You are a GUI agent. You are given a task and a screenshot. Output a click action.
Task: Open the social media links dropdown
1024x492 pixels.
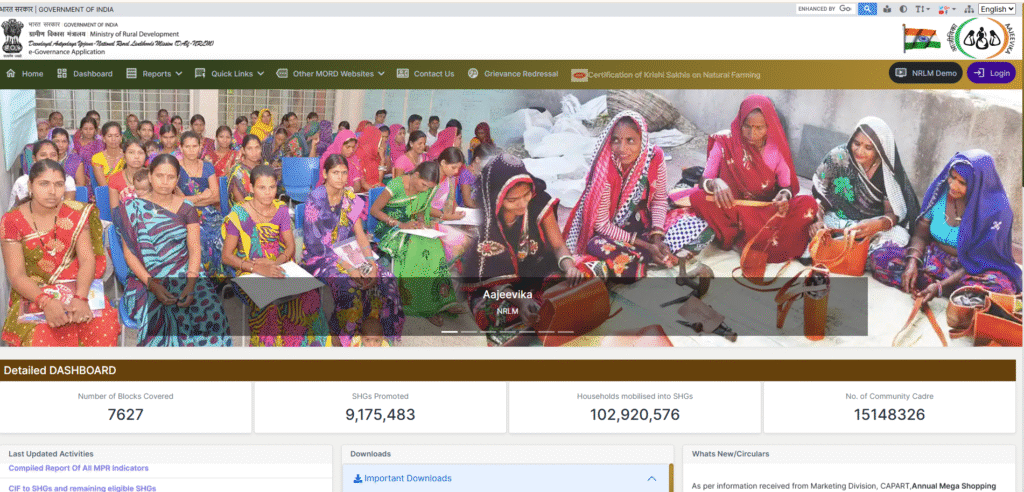(x=946, y=9)
